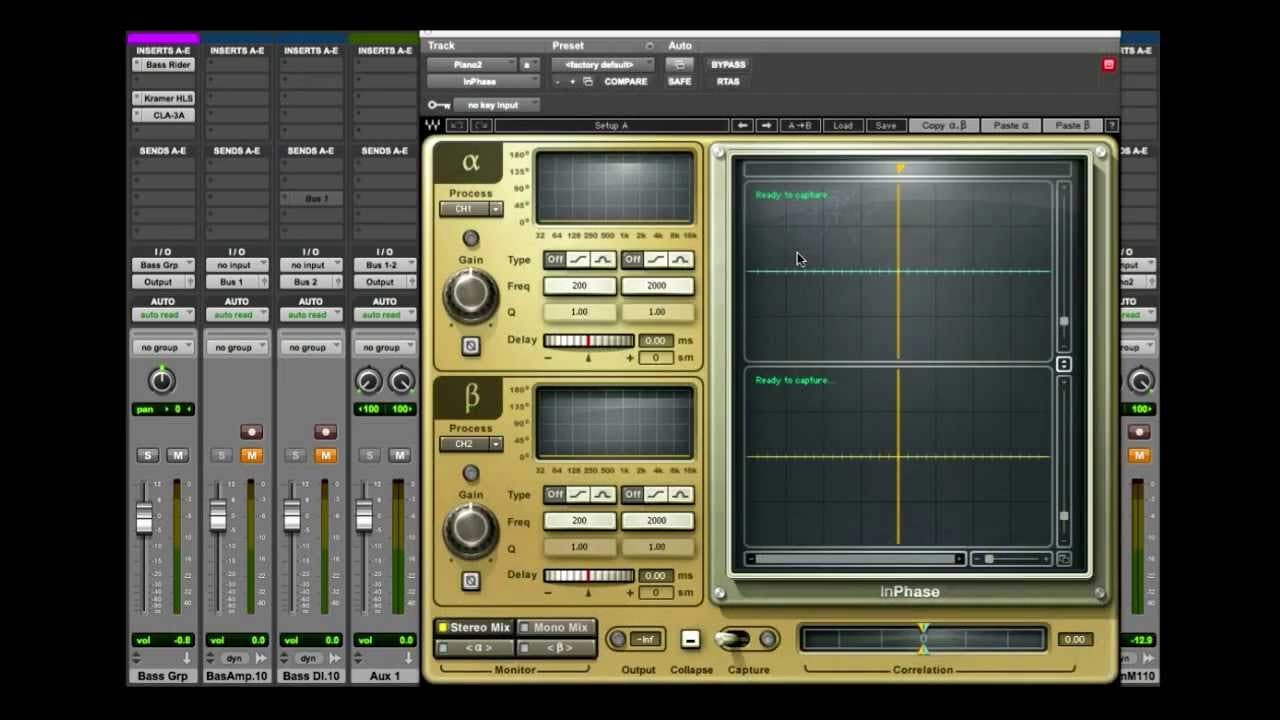
Task: Adjust the alpha Delay slider
Action: point(588,341)
